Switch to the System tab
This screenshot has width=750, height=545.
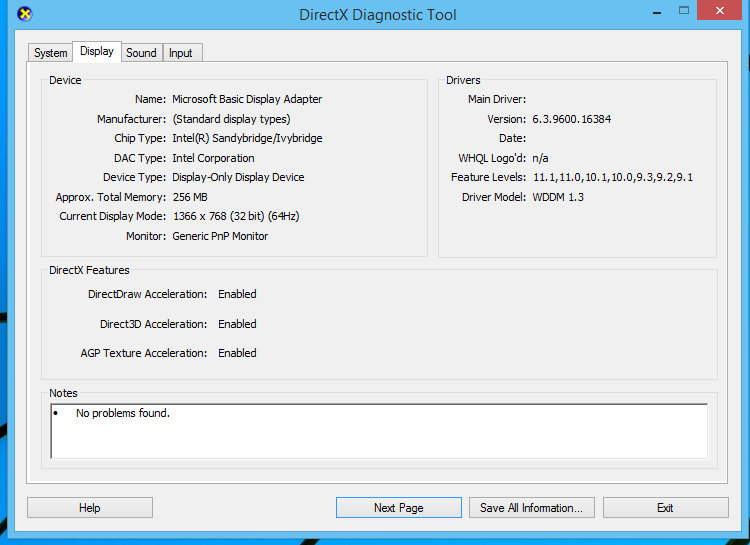point(50,53)
